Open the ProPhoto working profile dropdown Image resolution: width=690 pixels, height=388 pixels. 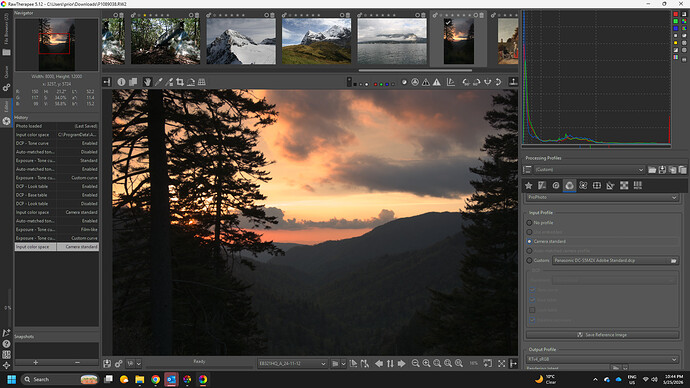pyautogui.click(x=602, y=198)
